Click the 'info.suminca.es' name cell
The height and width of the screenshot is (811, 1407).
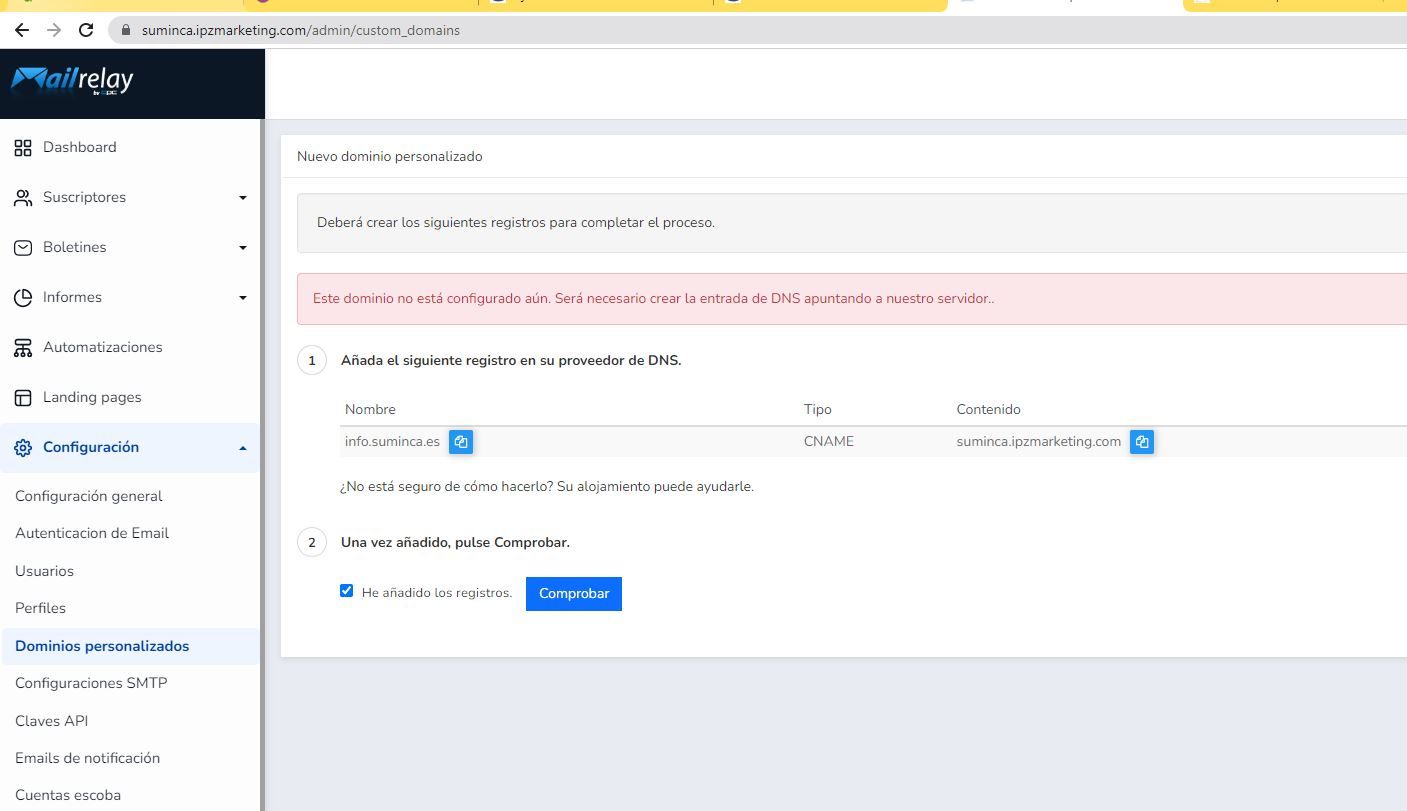click(392, 441)
